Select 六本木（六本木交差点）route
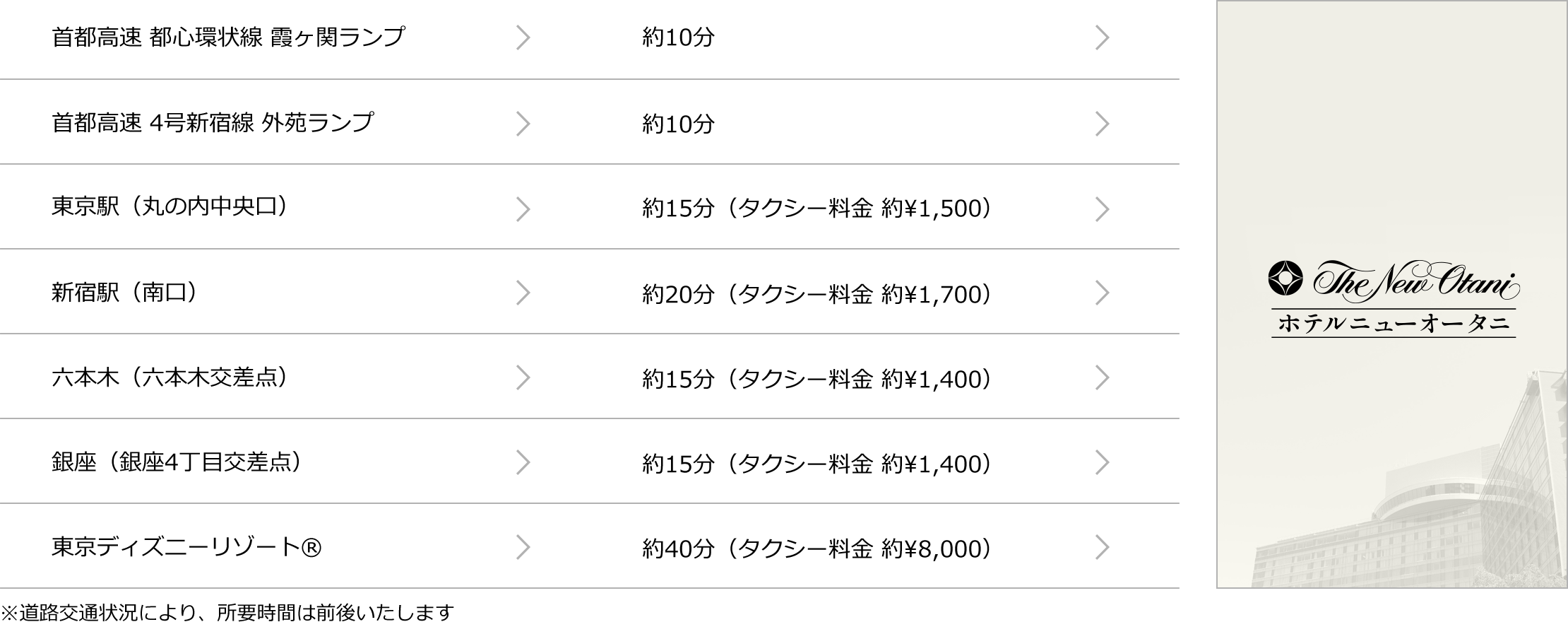The width and height of the screenshot is (1568, 622). coord(170,377)
